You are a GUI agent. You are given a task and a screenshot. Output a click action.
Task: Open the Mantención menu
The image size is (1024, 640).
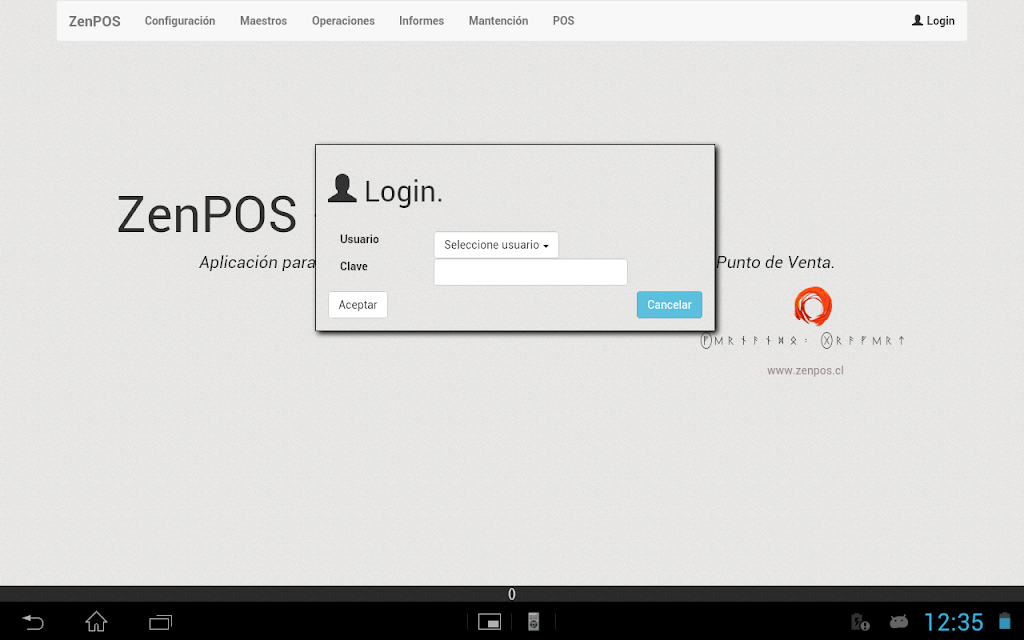click(498, 21)
